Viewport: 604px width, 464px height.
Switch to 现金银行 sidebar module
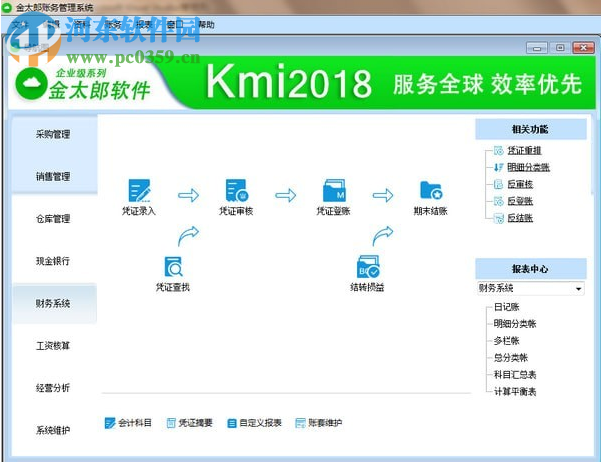click(x=54, y=261)
